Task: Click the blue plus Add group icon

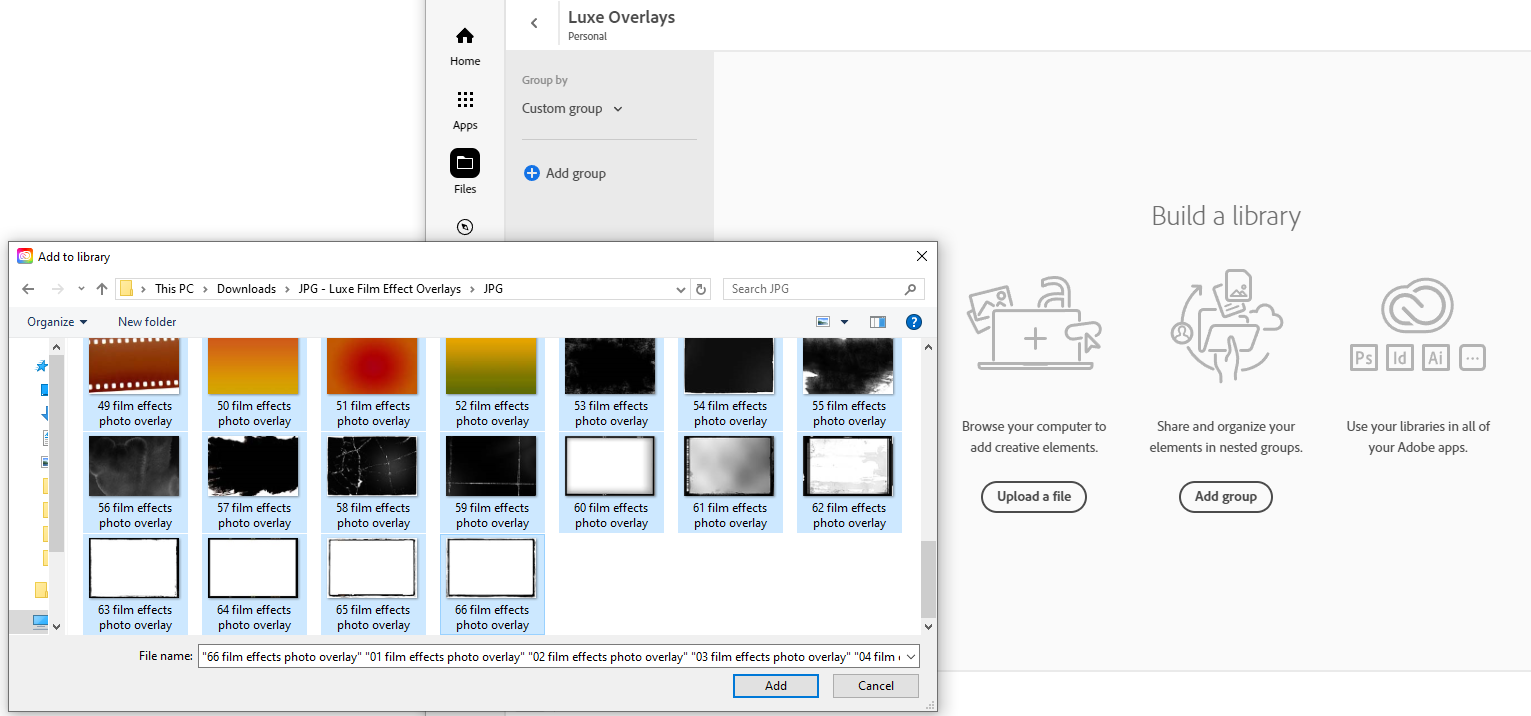Action: (532, 173)
